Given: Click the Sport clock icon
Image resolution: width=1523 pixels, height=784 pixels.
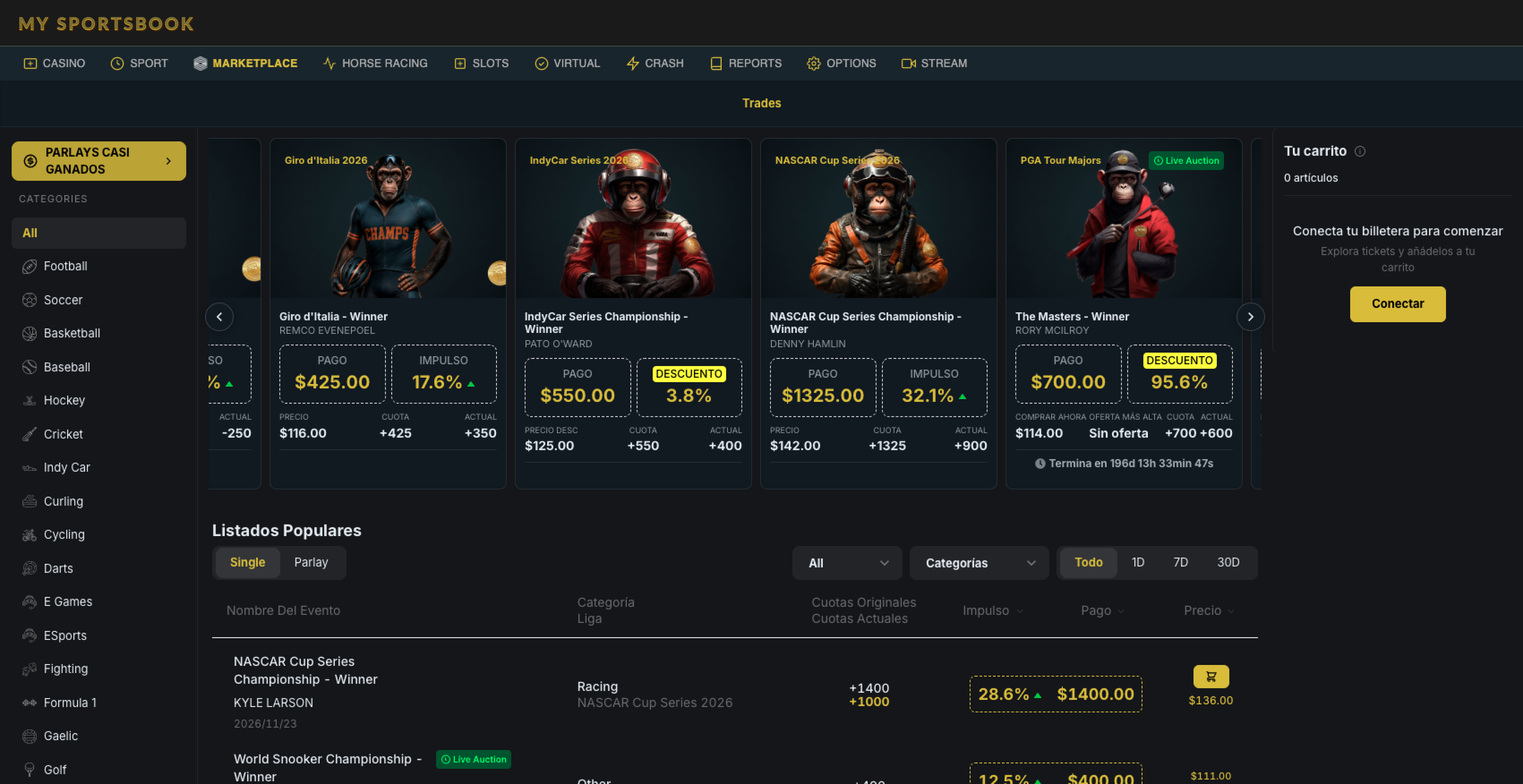Looking at the screenshot, I should pyautogui.click(x=117, y=63).
